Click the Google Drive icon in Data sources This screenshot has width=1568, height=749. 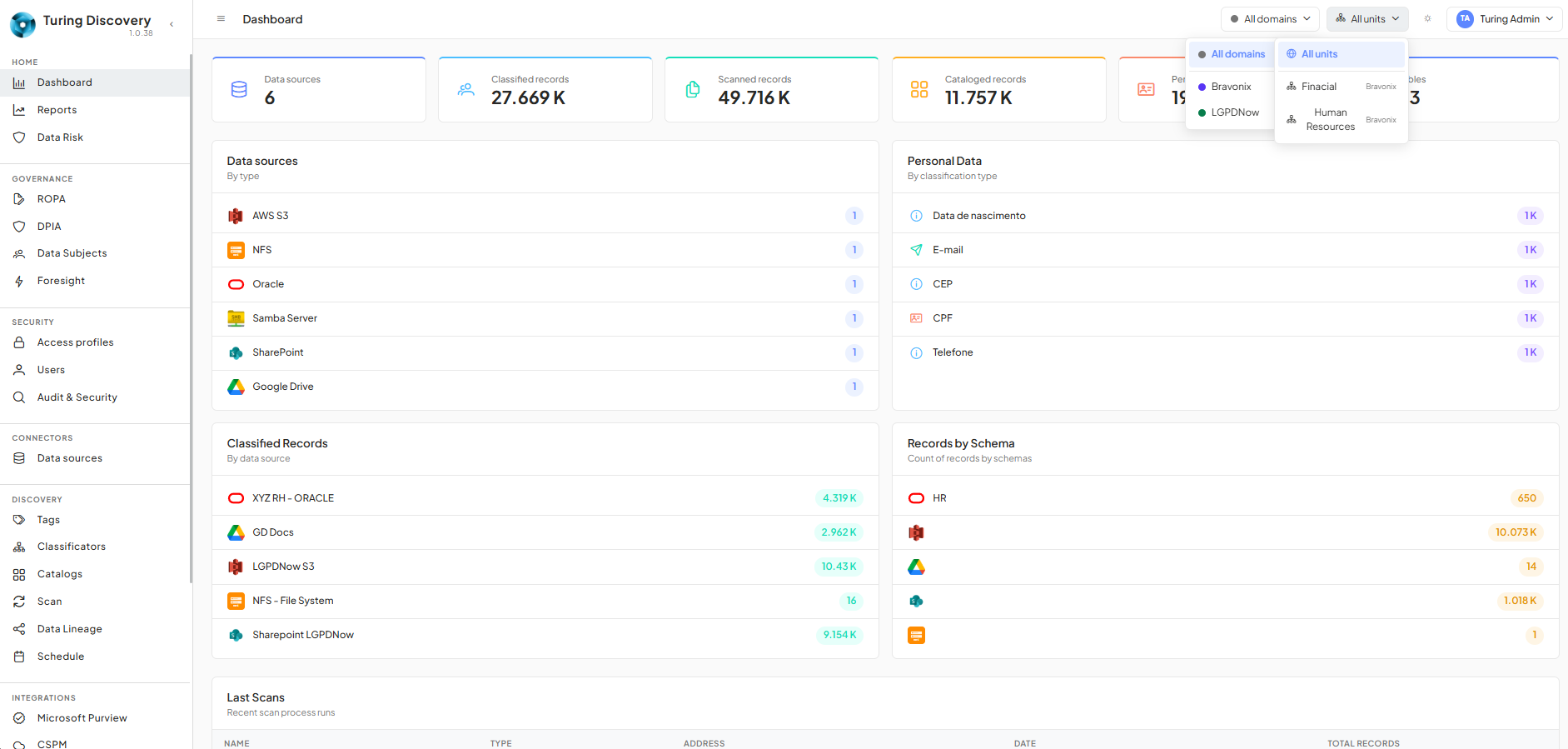coord(236,387)
